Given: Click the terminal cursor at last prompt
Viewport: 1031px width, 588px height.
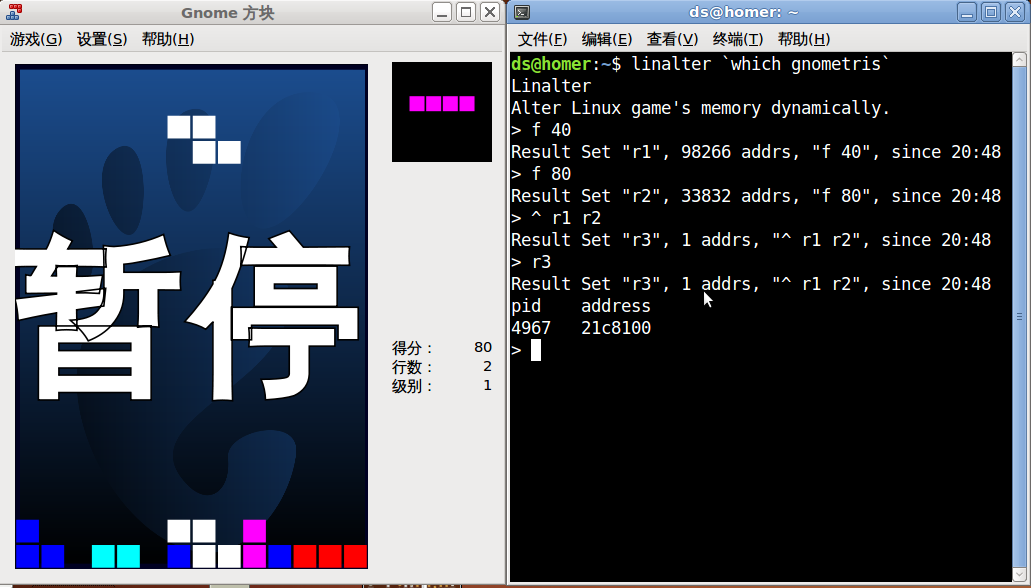Looking at the screenshot, I should [x=536, y=350].
